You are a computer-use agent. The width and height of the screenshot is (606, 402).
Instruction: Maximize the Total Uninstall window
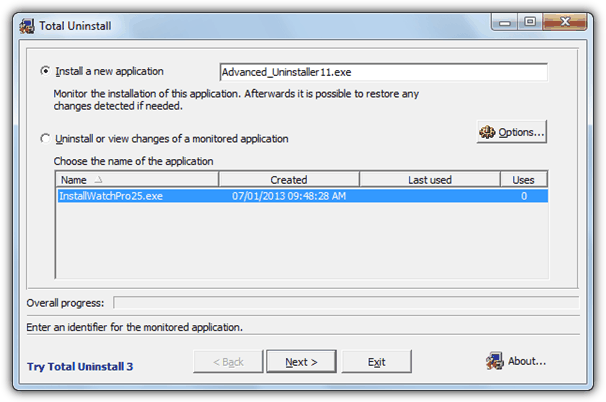(530, 19)
